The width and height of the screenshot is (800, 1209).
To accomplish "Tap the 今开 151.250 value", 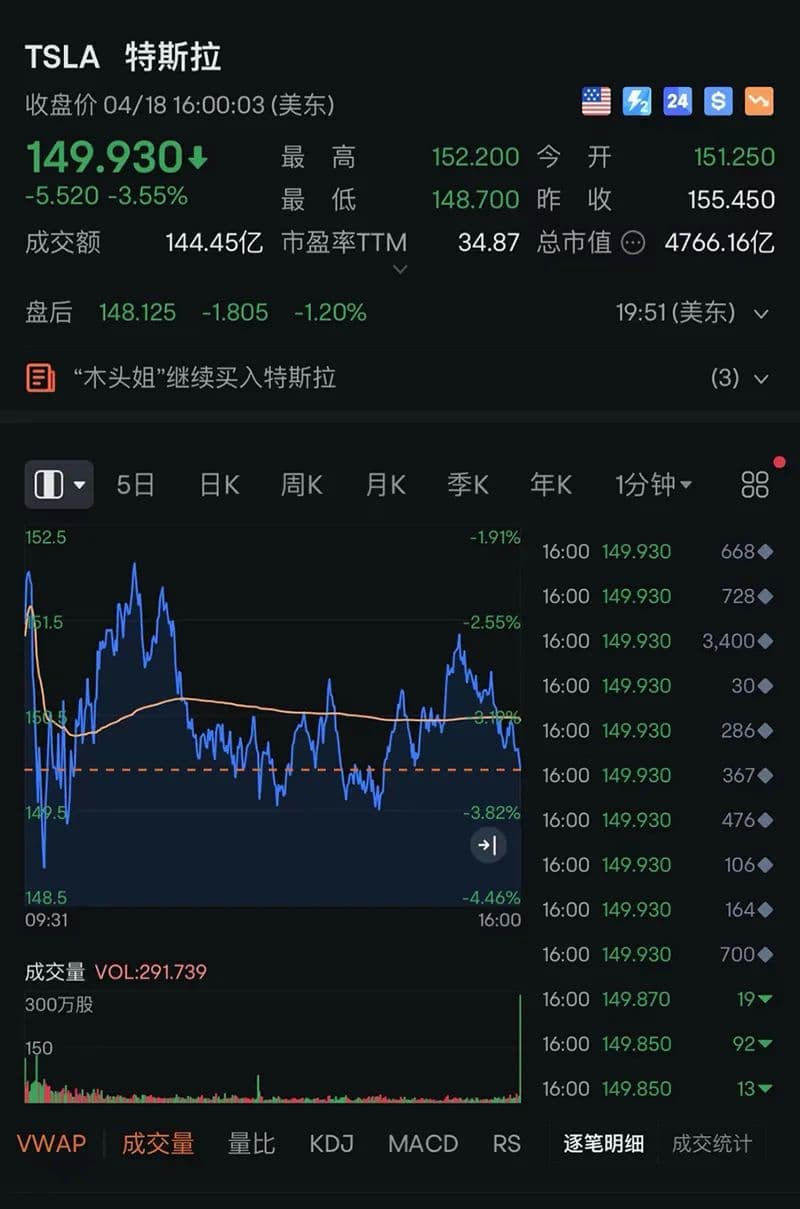I will 734,157.
